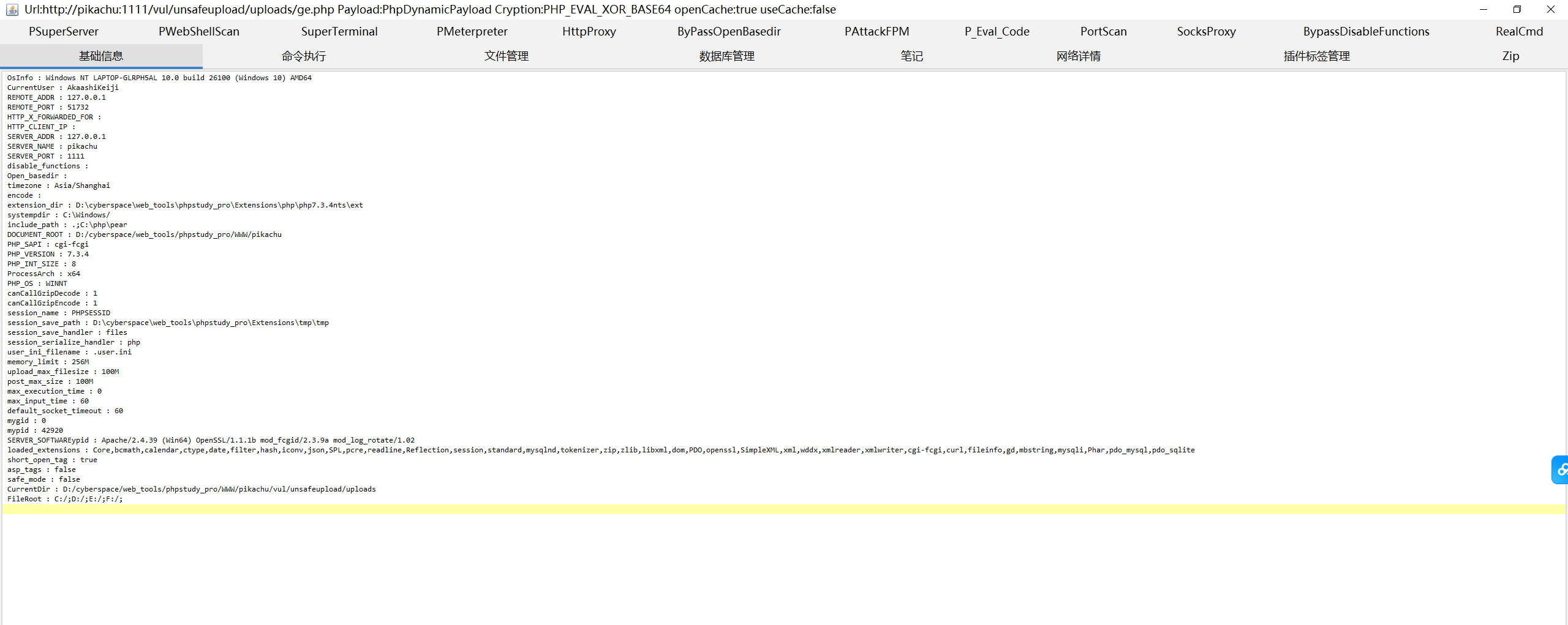1568x625 pixels.
Task: Open the Zip tab
Action: pos(1511,56)
